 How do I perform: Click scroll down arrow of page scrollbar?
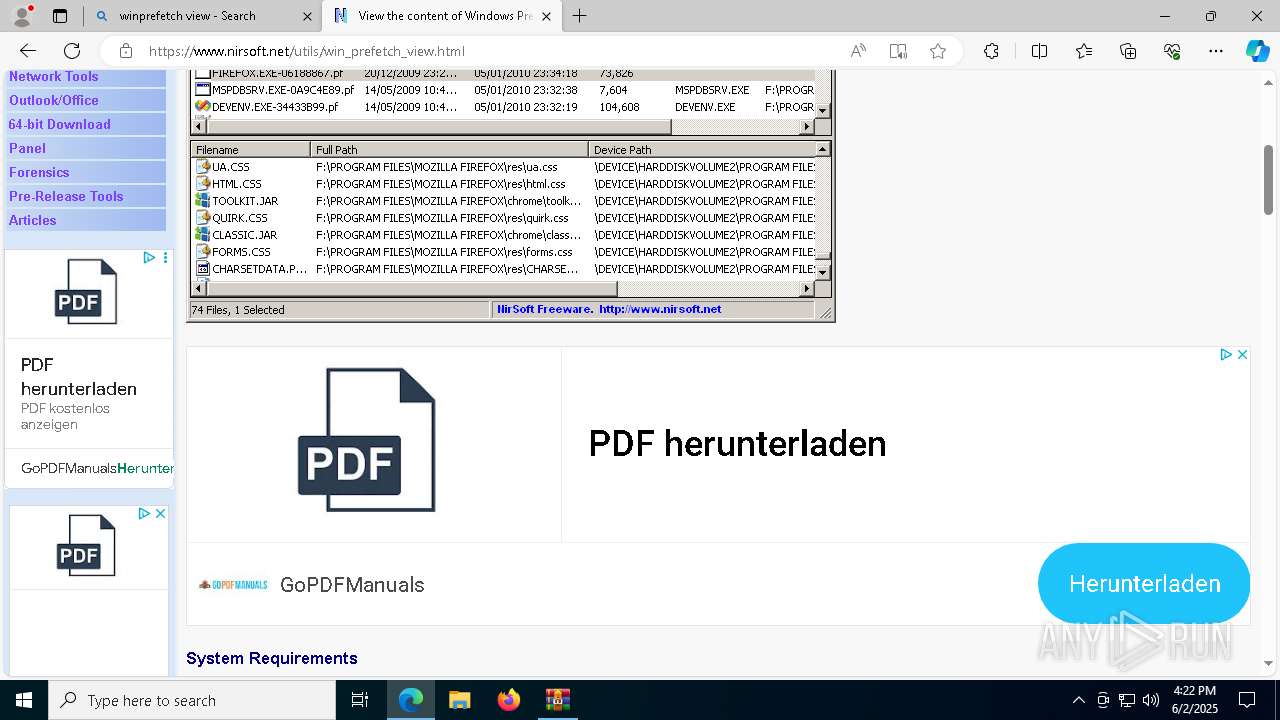tap(1268, 663)
